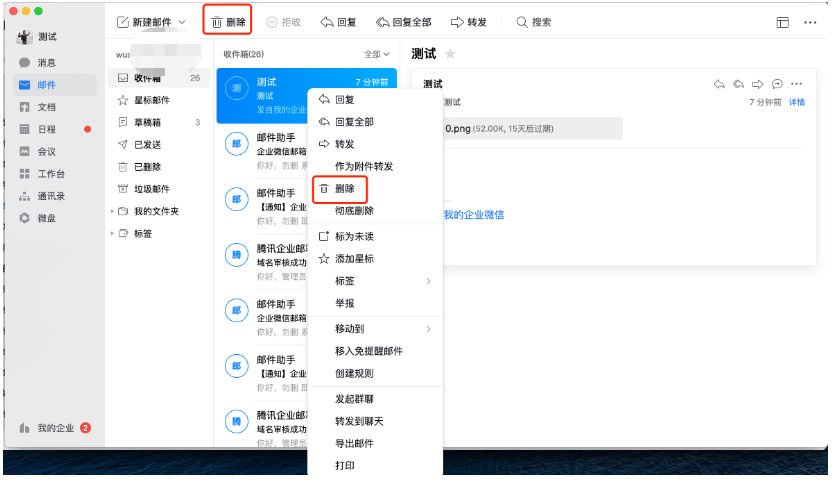The image size is (833, 481).
Task: Click the 搜索 search field
Action: [533, 22]
